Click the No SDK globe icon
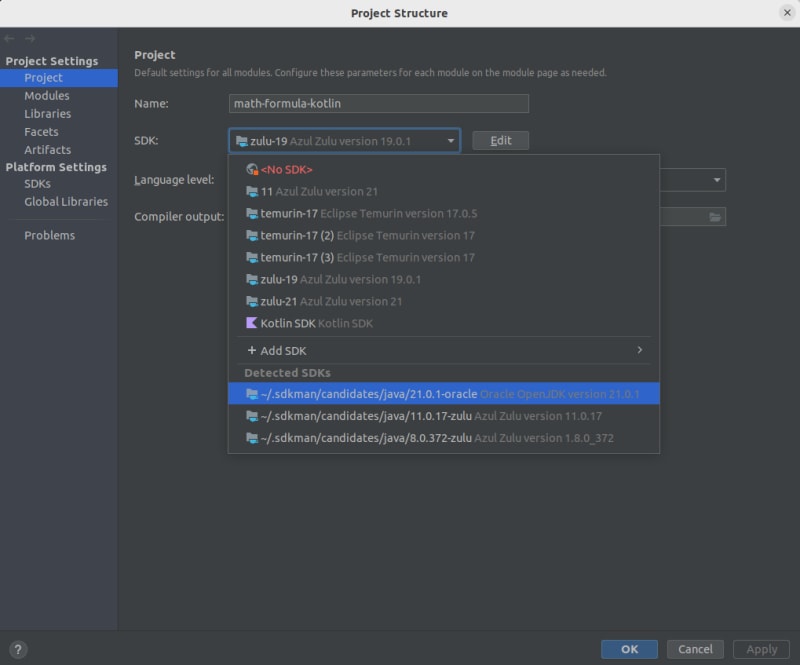 [252, 169]
